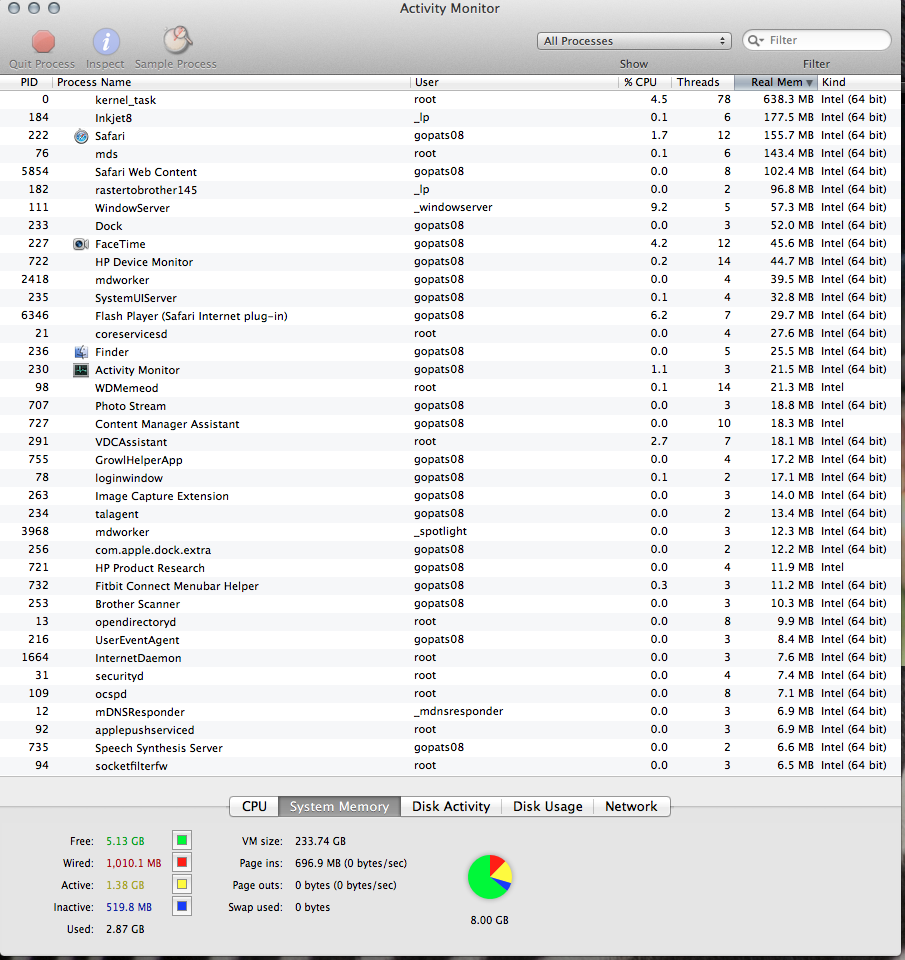Select Flash Player Safari plug-in row
Screen dimensions: 905x960
pyautogui.click(x=450, y=316)
